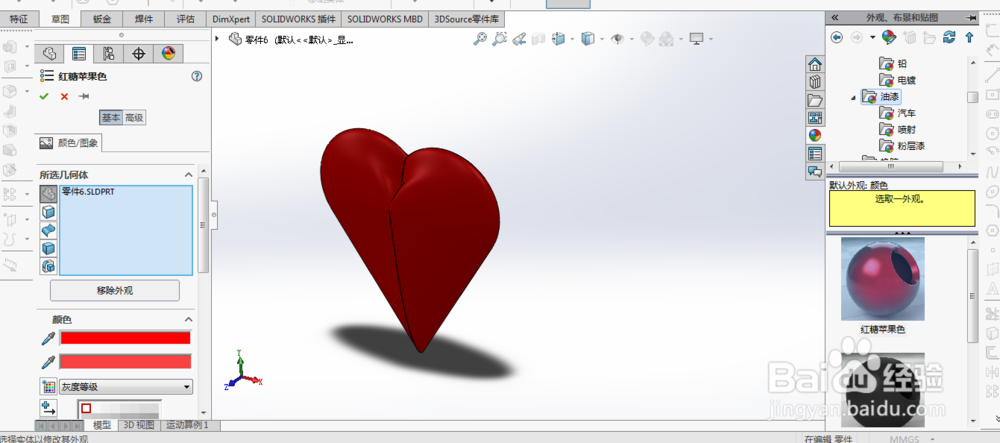This screenshot has height=443, width=1000.
Task: Toggle 高级 advanced mode button
Action: tap(134, 117)
